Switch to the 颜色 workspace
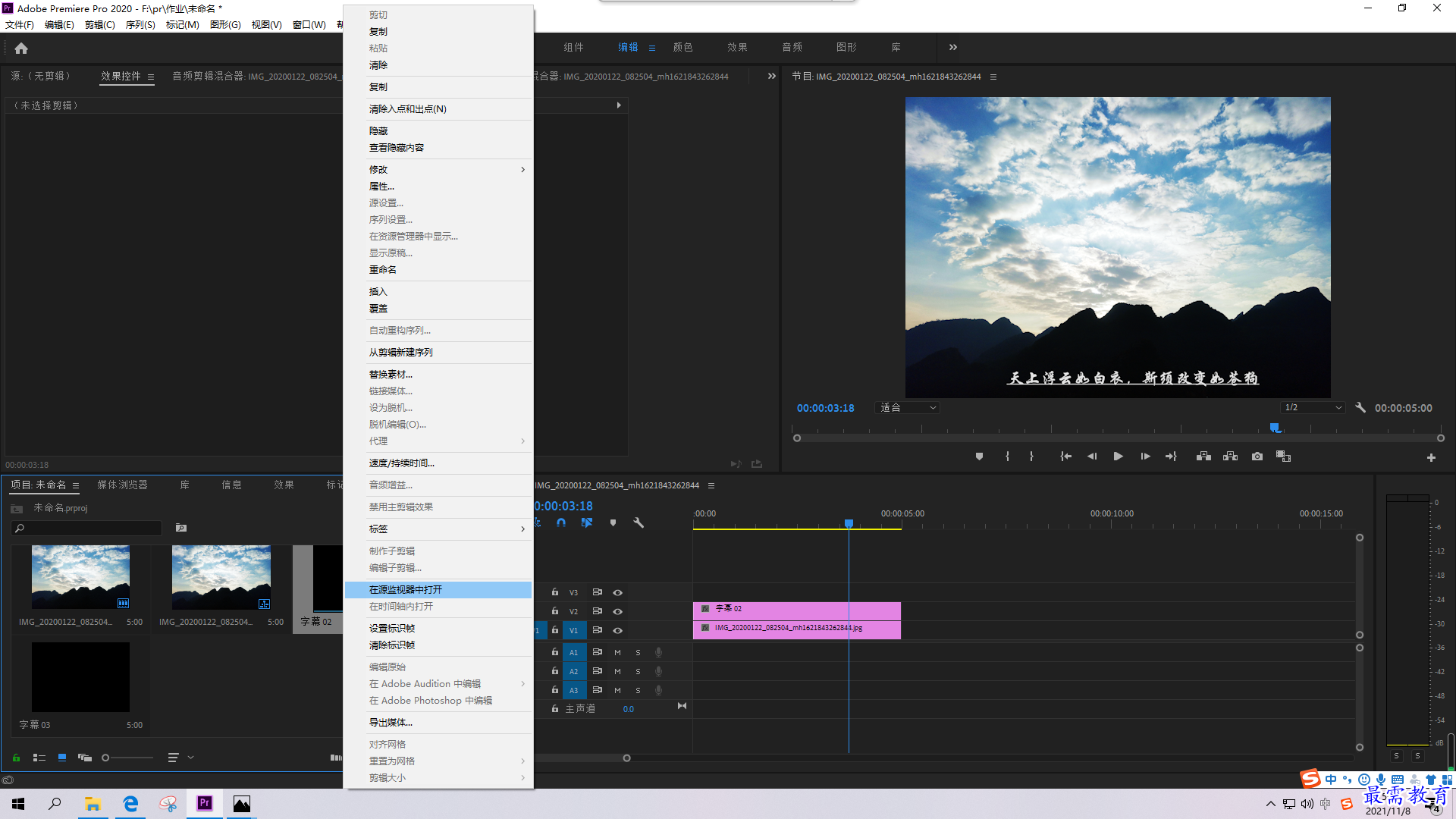 683,47
